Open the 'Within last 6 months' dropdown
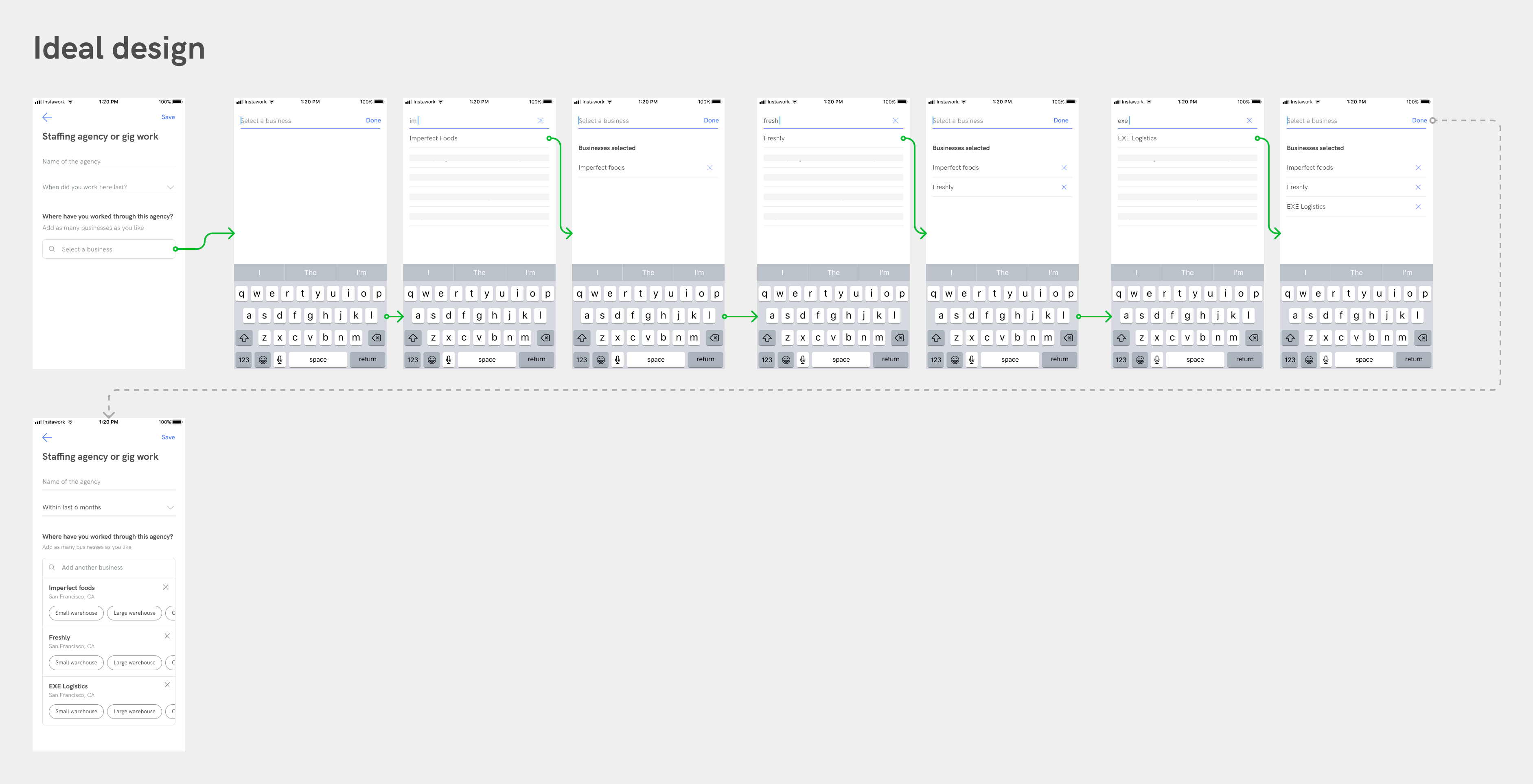Image resolution: width=1533 pixels, height=784 pixels. click(108, 507)
